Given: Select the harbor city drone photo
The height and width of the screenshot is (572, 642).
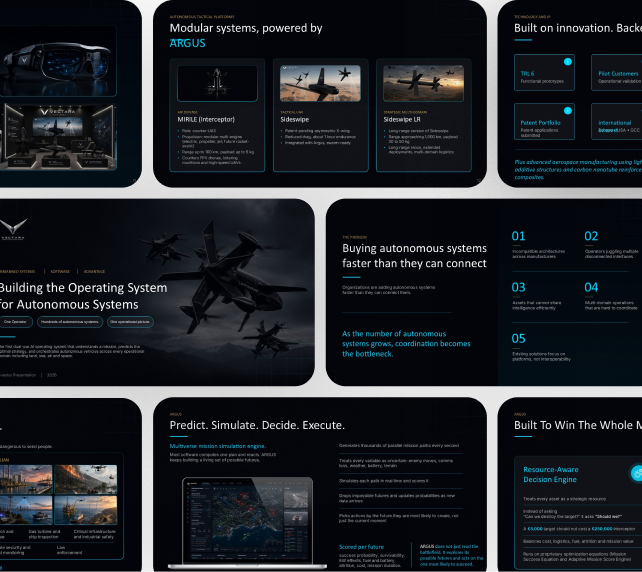Looking at the screenshot, I should (x=26, y=479).
